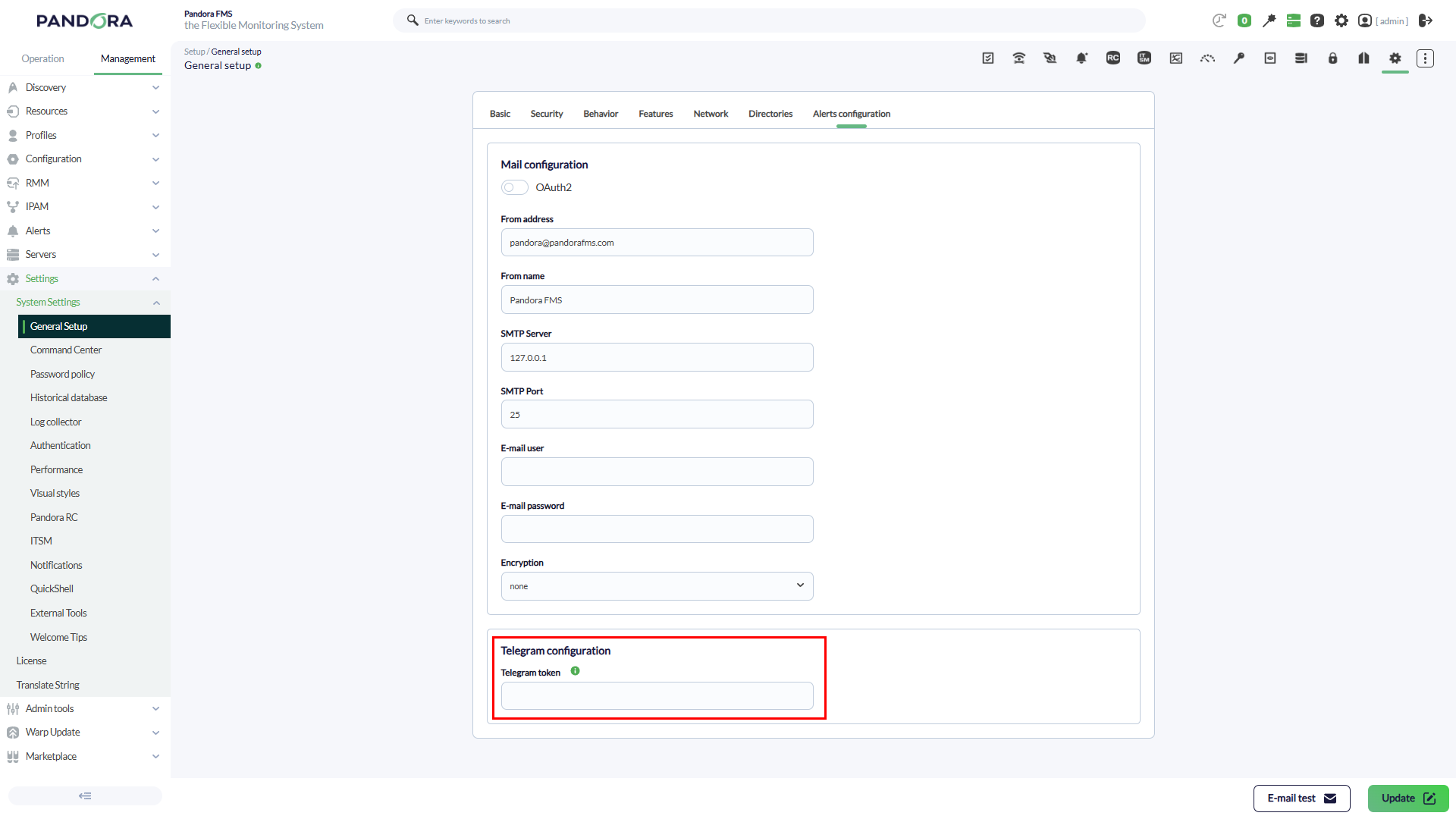
Task: Click the SMTP Port field
Action: pyautogui.click(x=657, y=415)
